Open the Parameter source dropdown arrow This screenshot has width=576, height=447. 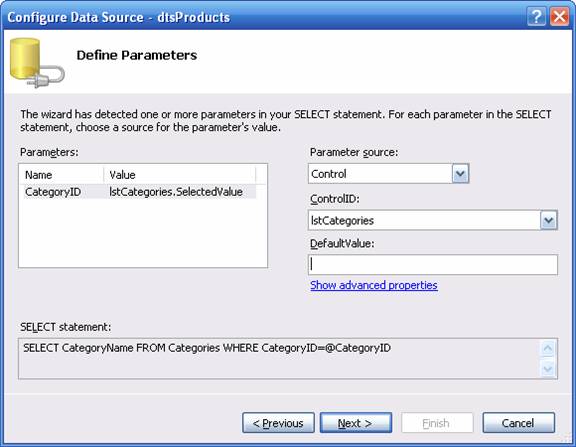click(x=460, y=174)
